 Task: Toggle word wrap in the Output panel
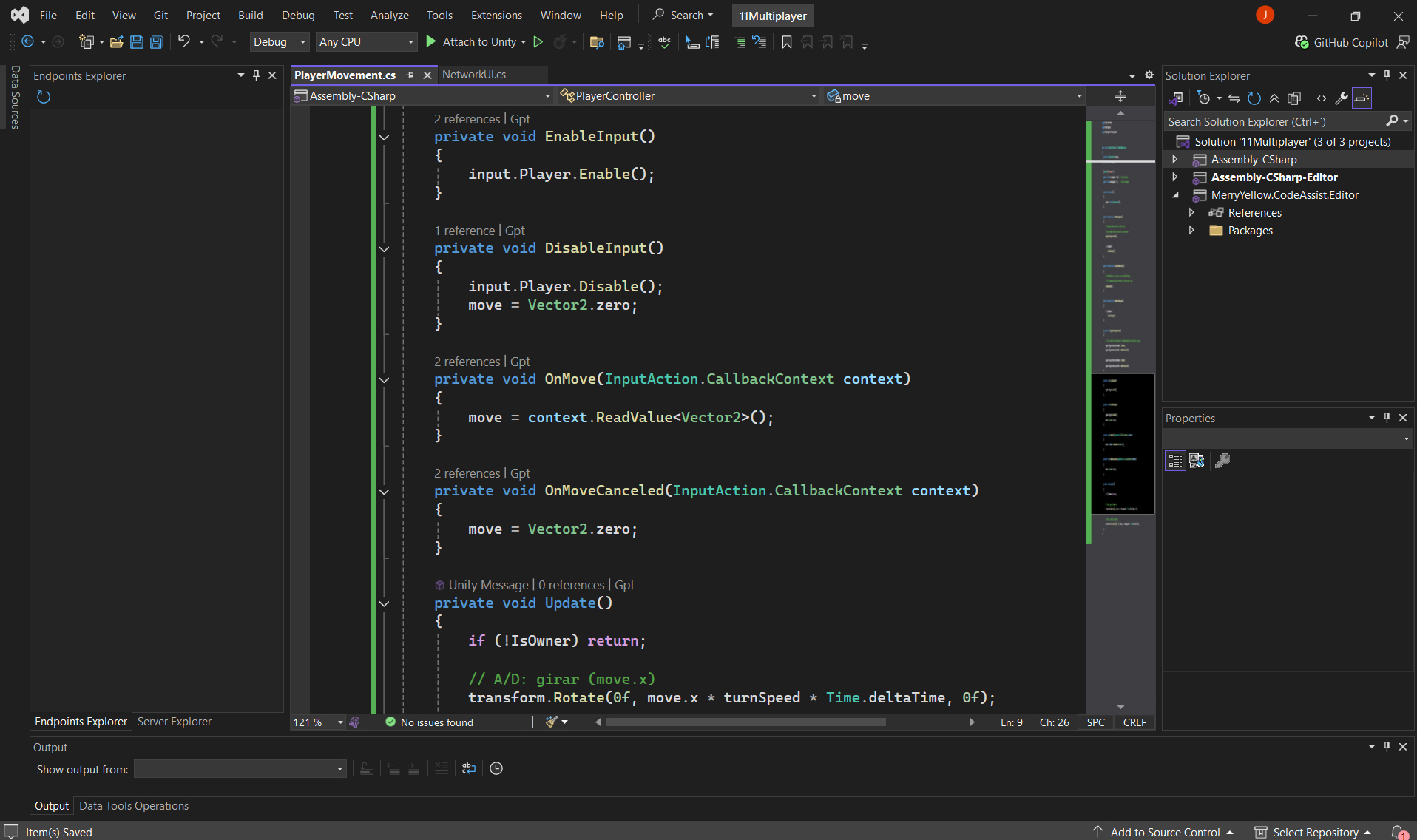469,769
